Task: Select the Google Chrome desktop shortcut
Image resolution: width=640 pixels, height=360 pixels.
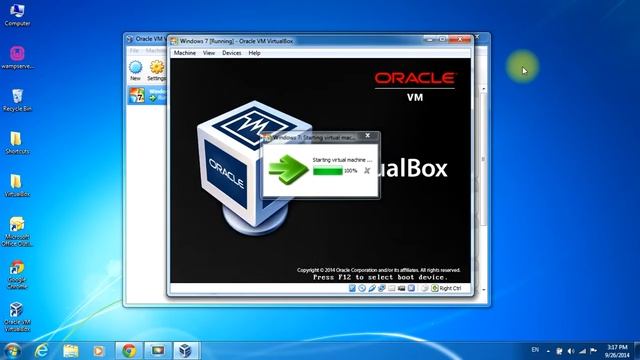Action: [17, 275]
